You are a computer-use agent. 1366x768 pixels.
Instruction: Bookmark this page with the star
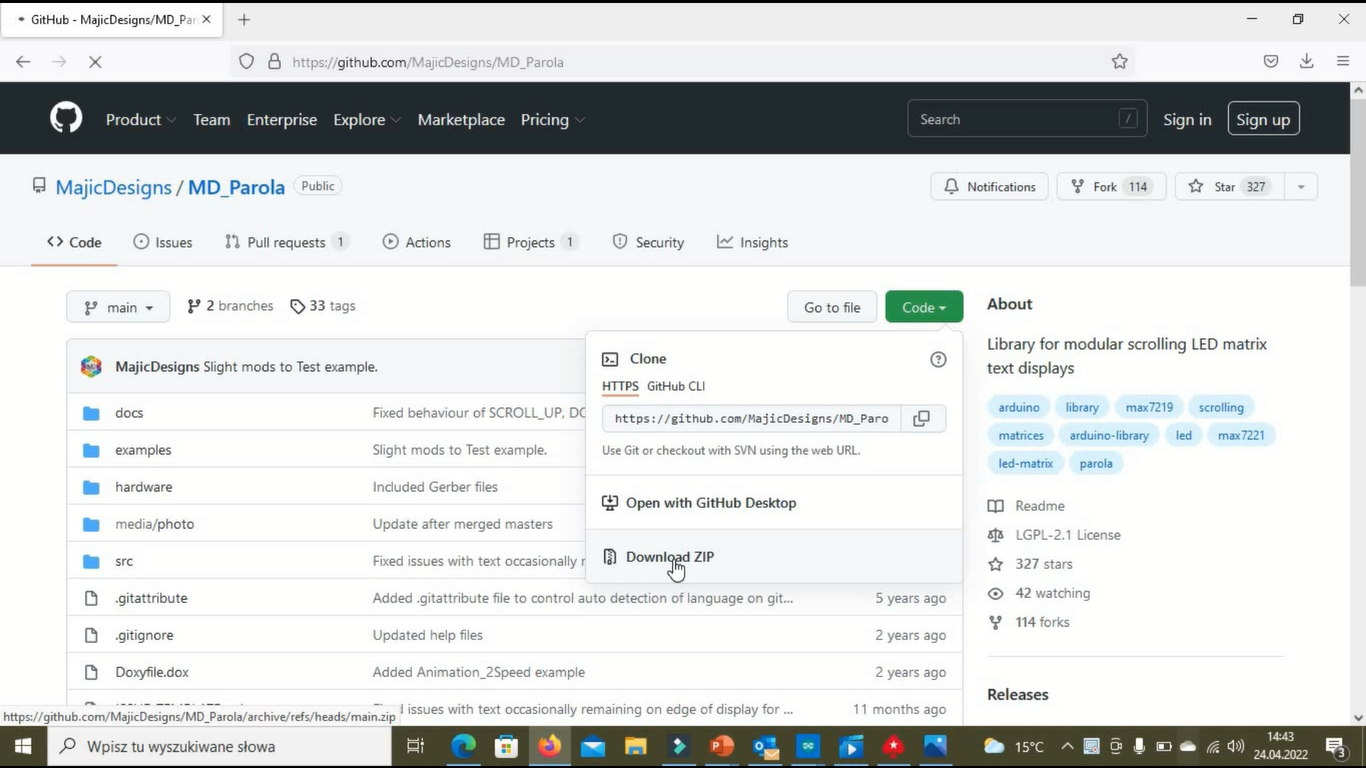(1120, 62)
